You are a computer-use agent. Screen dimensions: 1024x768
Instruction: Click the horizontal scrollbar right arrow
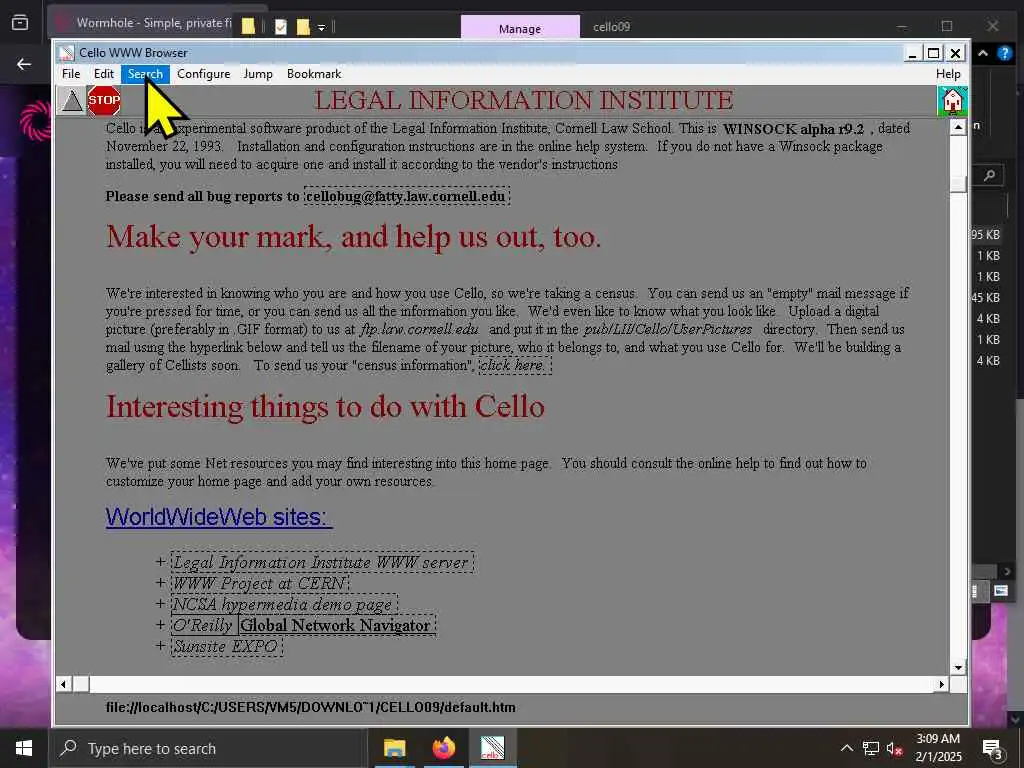(942, 684)
